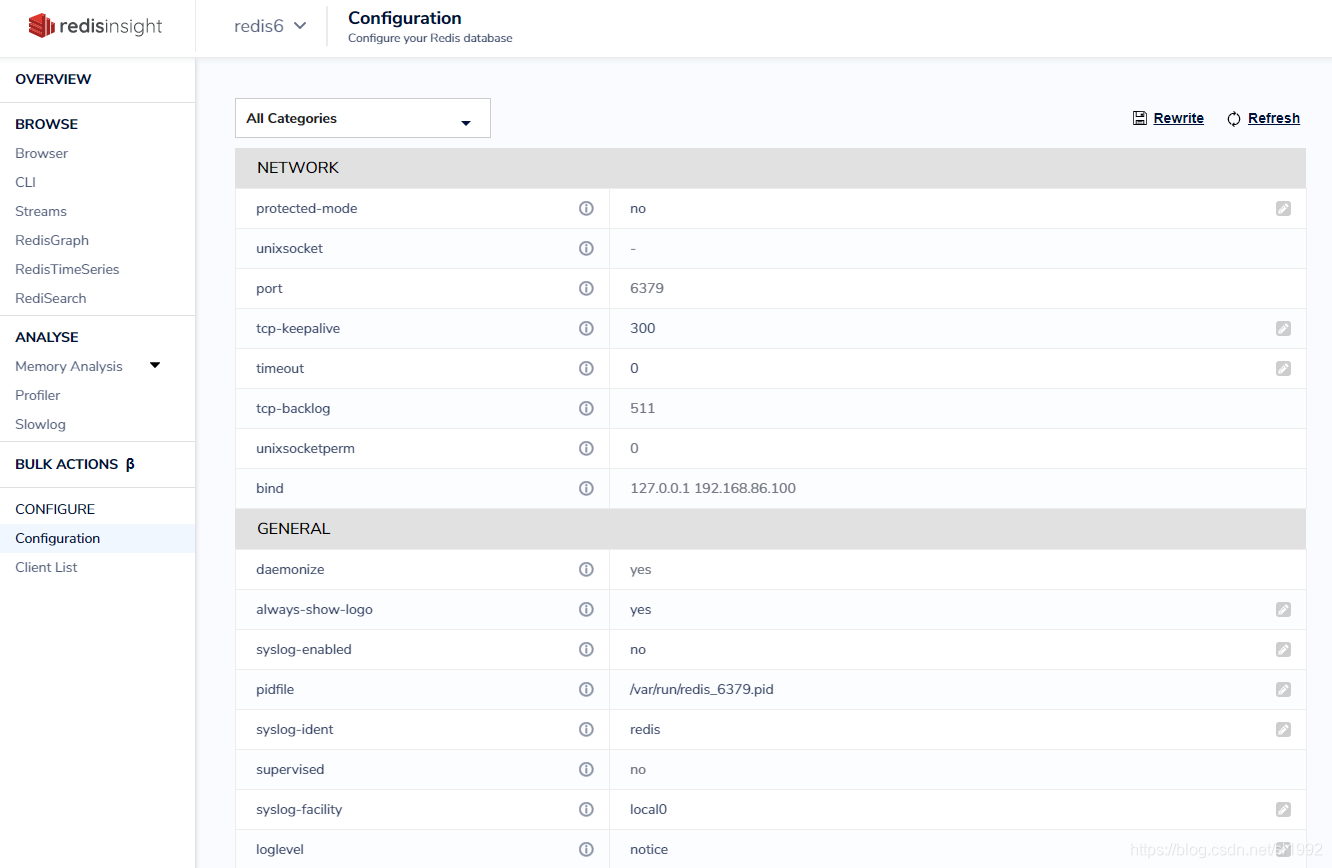This screenshot has width=1332, height=868.
Task: Go to the Overview page
Action: click(x=53, y=79)
